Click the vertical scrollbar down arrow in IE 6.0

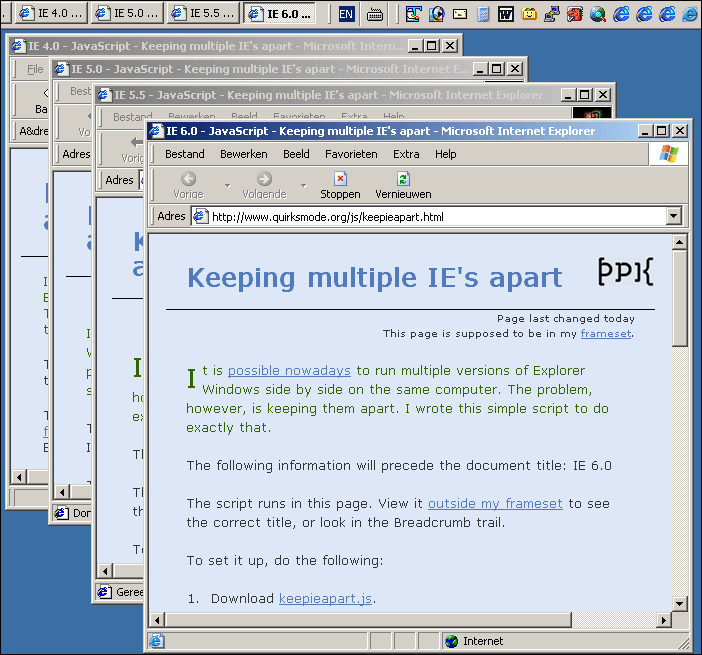pyautogui.click(x=680, y=603)
